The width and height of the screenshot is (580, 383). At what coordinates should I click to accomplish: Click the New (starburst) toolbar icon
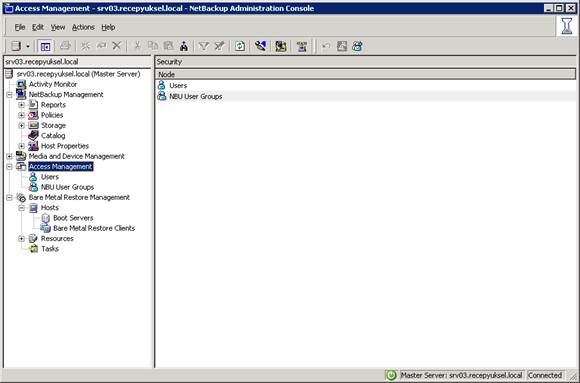pyautogui.click(x=85, y=46)
